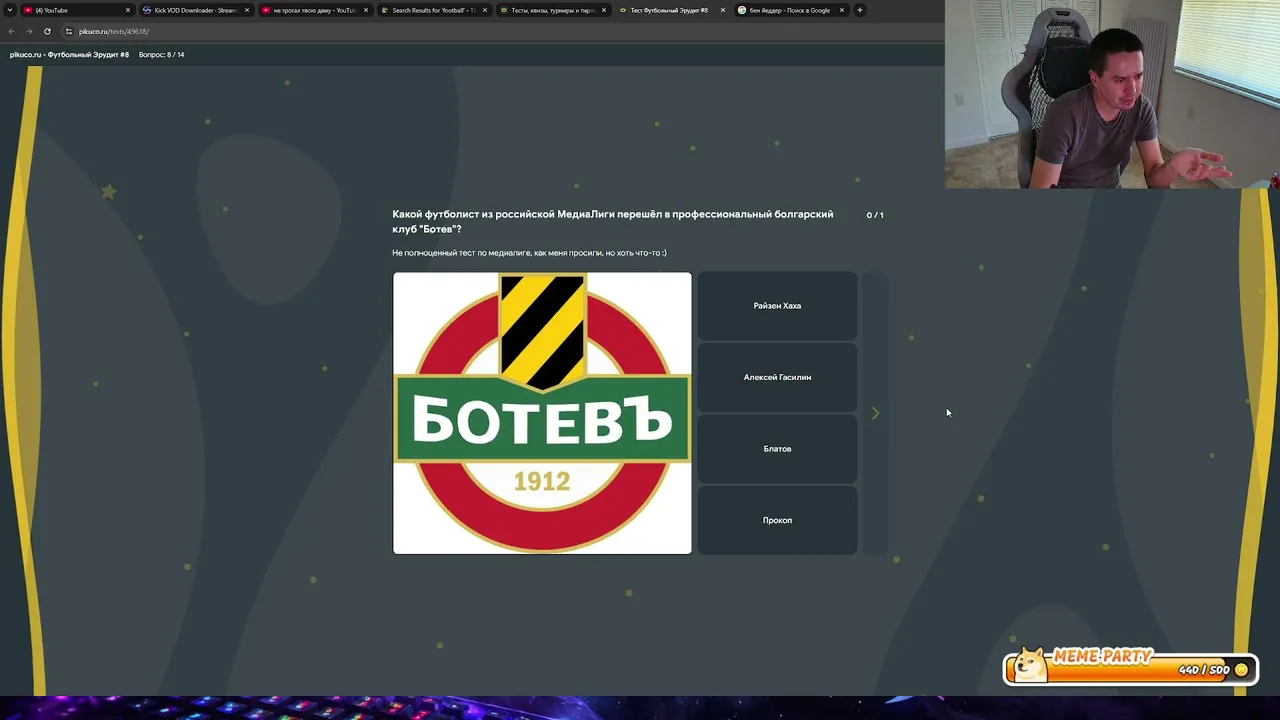Image resolution: width=1280 pixels, height=720 pixels.
Task: Choose the answer 'Блатов'
Action: tap(777, 449)
